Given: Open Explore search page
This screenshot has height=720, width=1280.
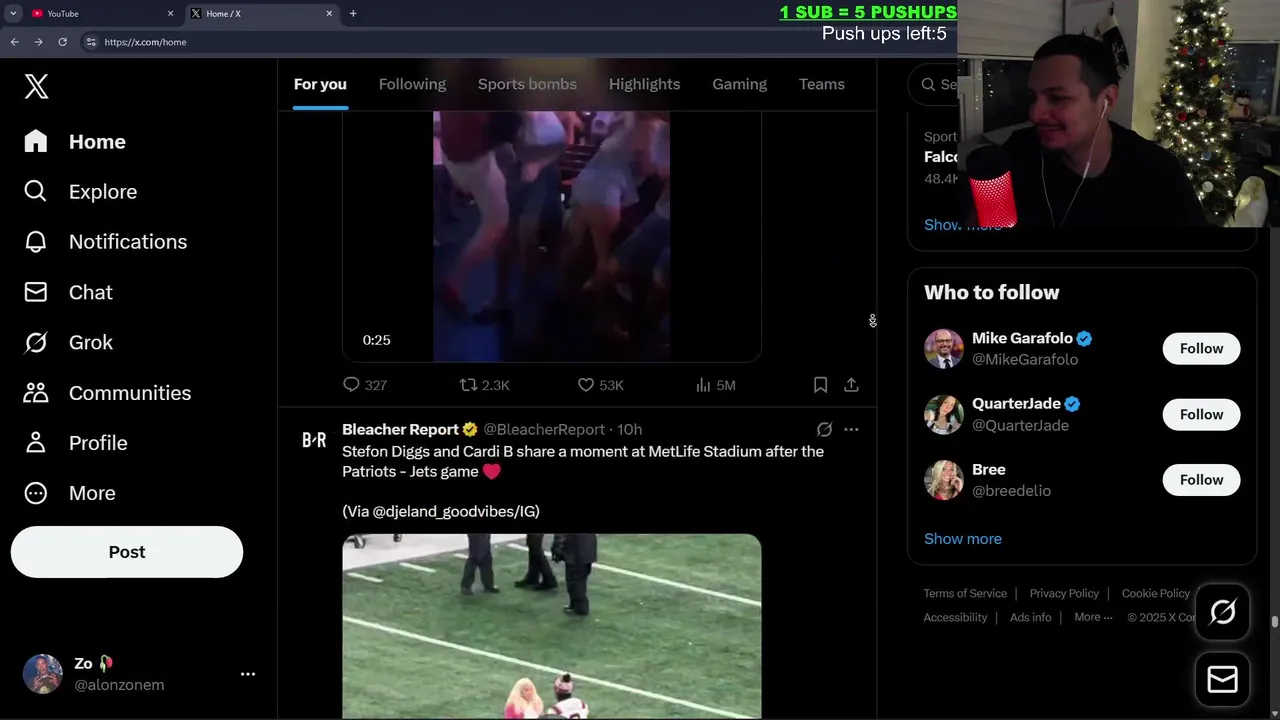Looking at the screenshot, I should 80,192.
